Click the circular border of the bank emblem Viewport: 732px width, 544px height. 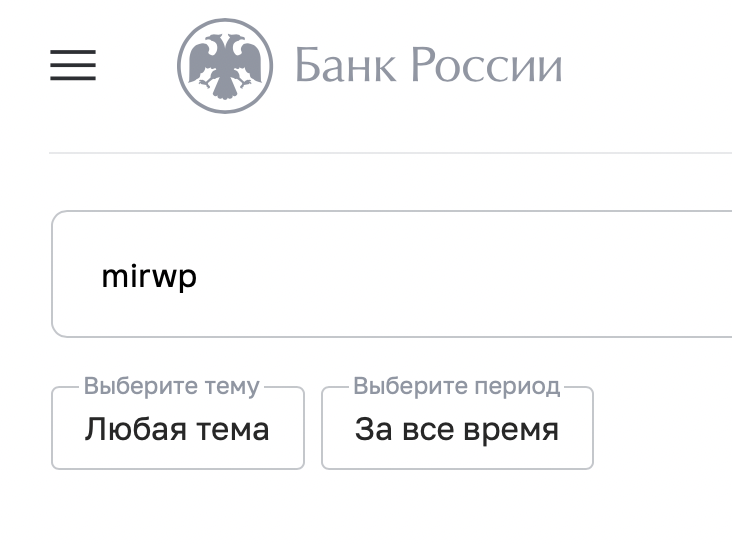tap(181, 67)
